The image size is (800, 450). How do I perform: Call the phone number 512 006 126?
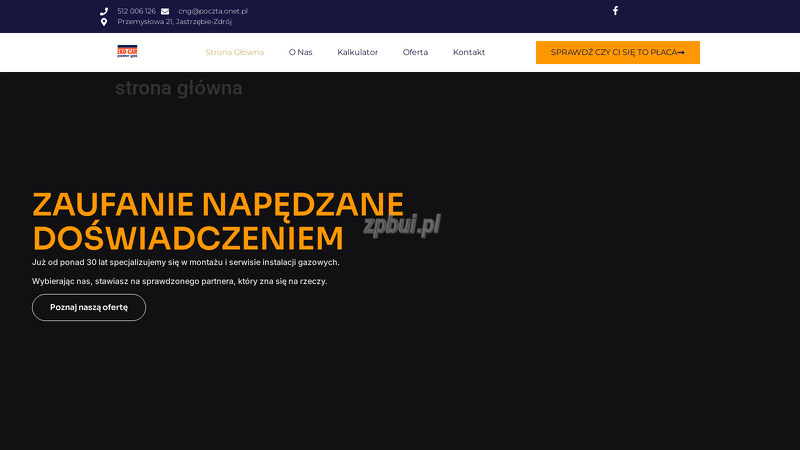[x=136, y=11]
